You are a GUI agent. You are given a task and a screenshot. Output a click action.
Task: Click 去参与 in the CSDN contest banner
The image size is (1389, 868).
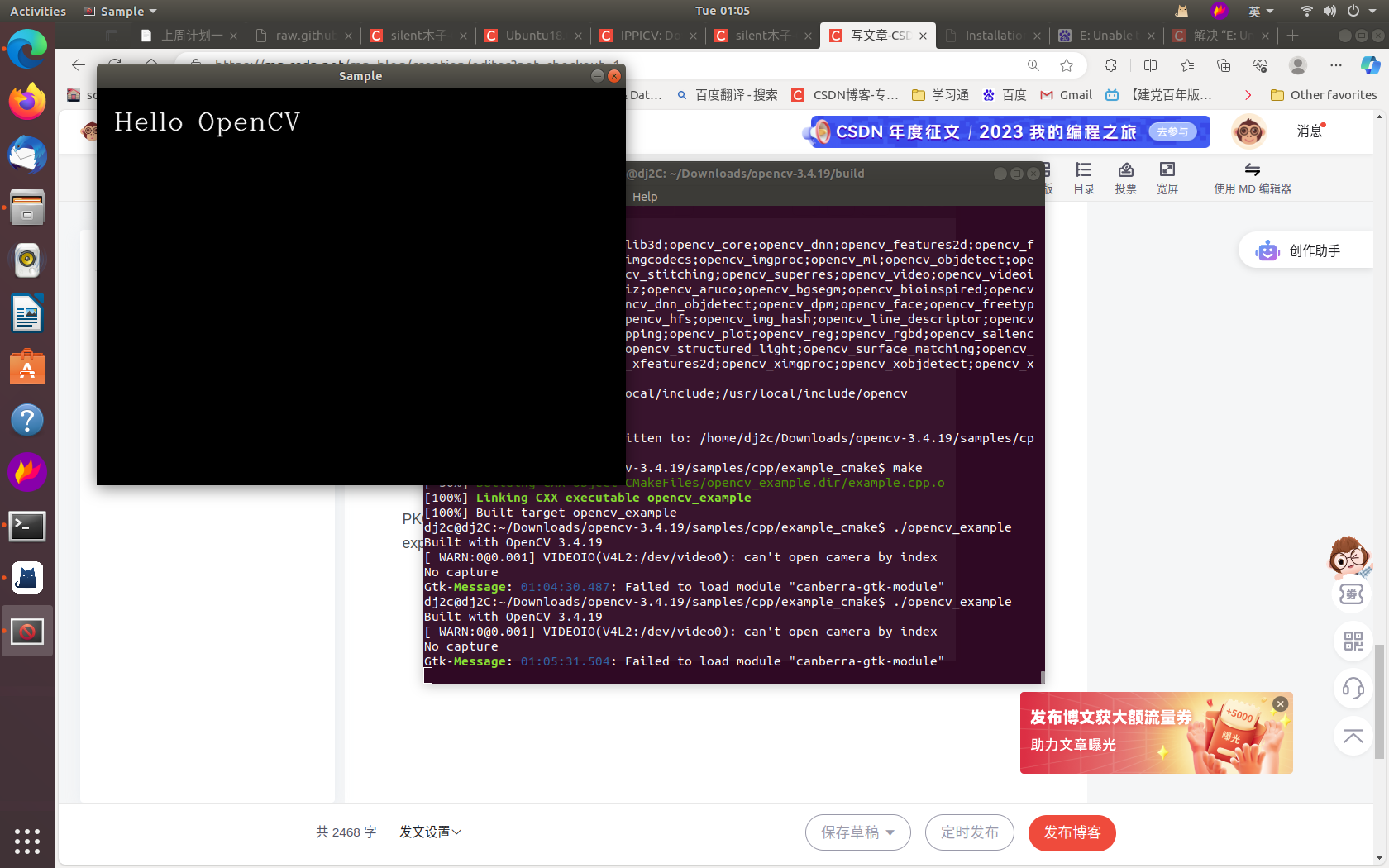click(1171, 131)
